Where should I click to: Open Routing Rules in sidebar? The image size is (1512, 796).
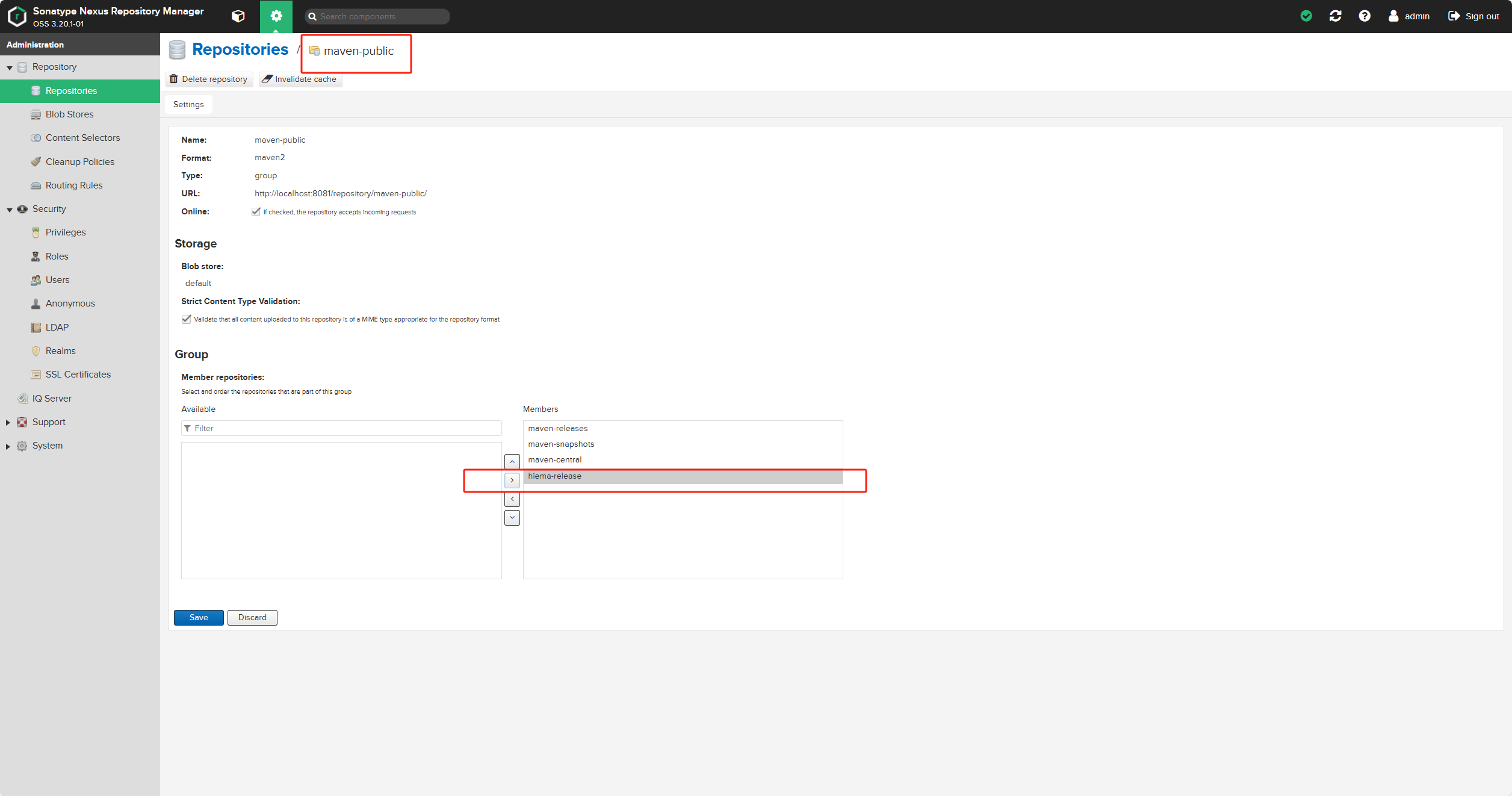[x=80, y=185]
